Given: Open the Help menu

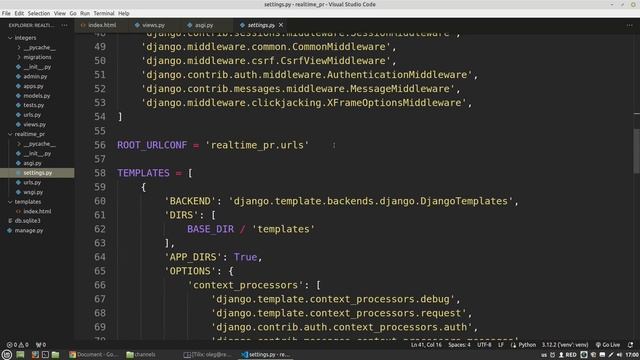Looking at the screenshot, I should pyautogui.click(x=124, y=13).
